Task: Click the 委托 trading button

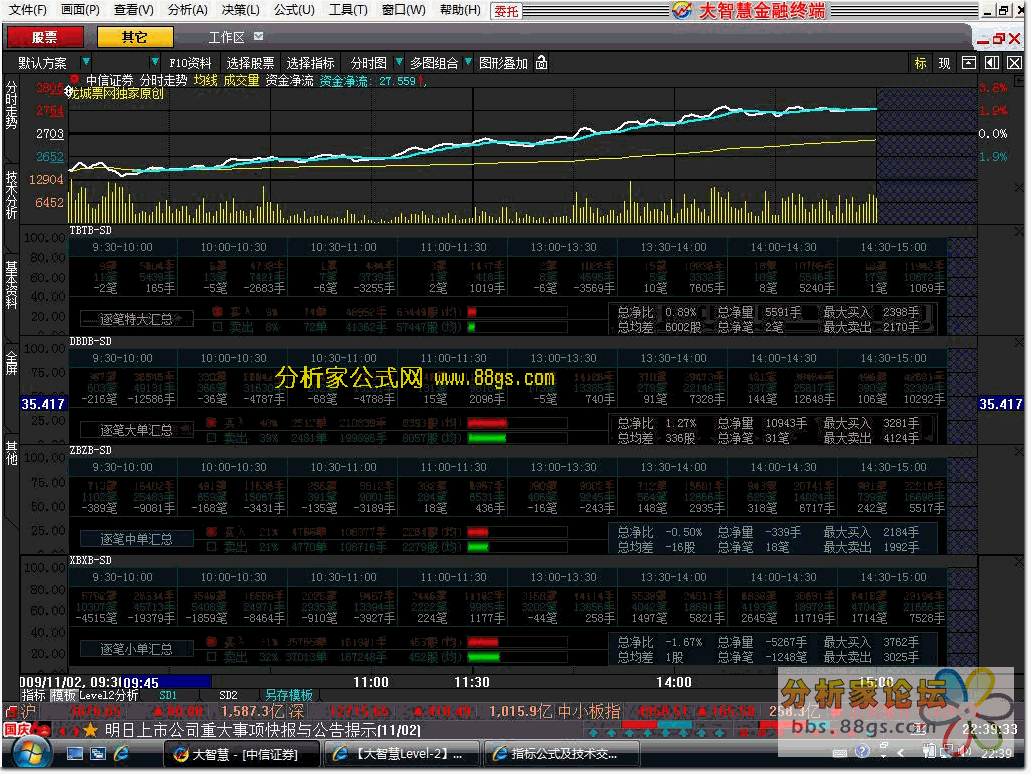Action: click(506, 11)
